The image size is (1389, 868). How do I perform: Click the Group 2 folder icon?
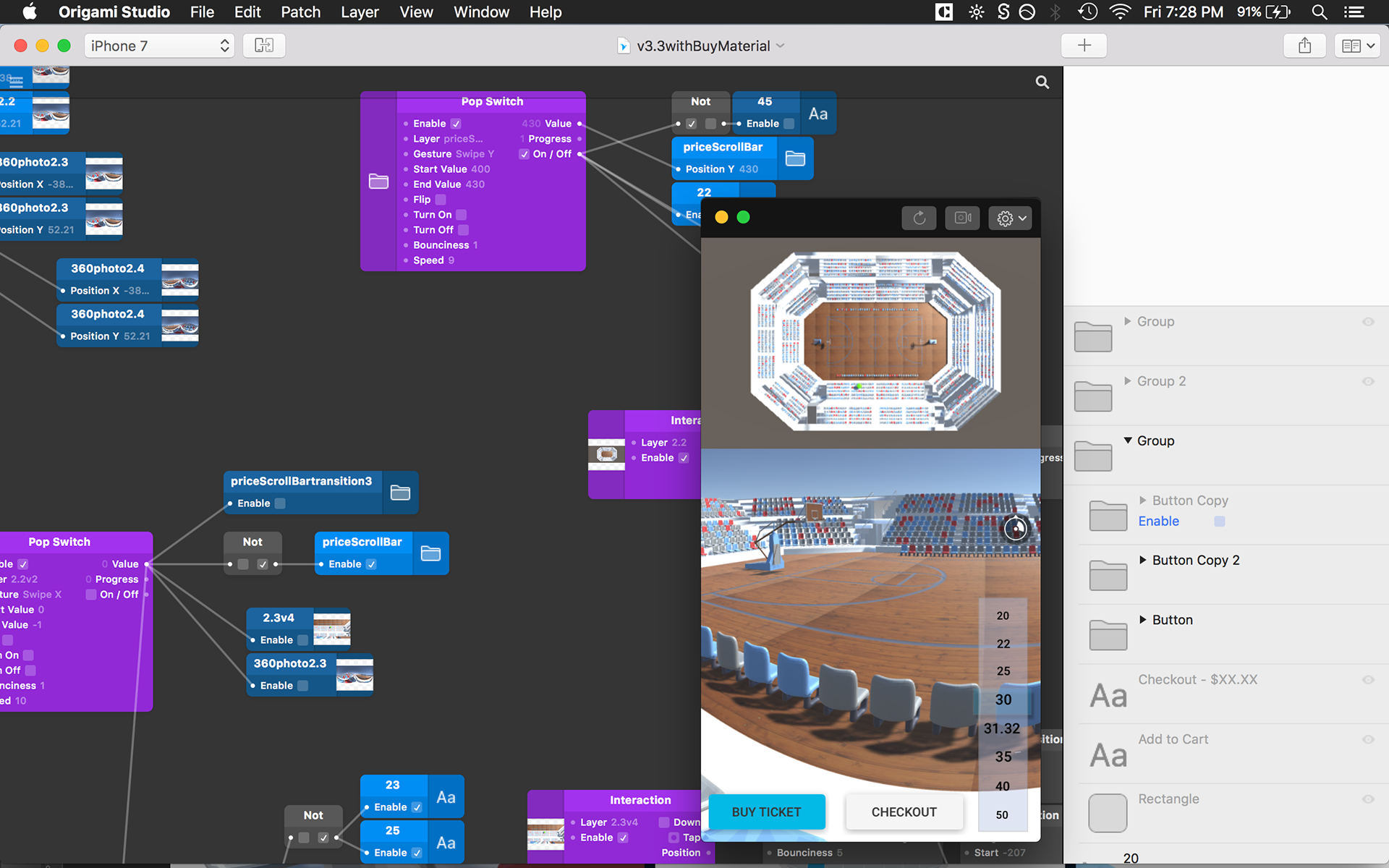coord(1092,396)
